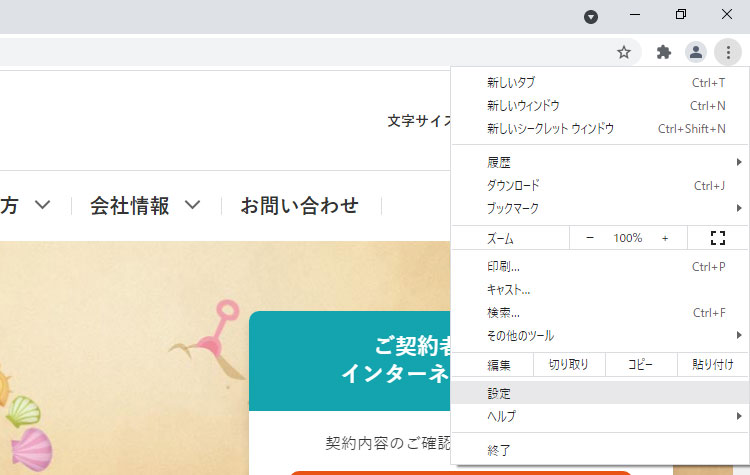Increase zoom with the plus button

pos(665,238)
